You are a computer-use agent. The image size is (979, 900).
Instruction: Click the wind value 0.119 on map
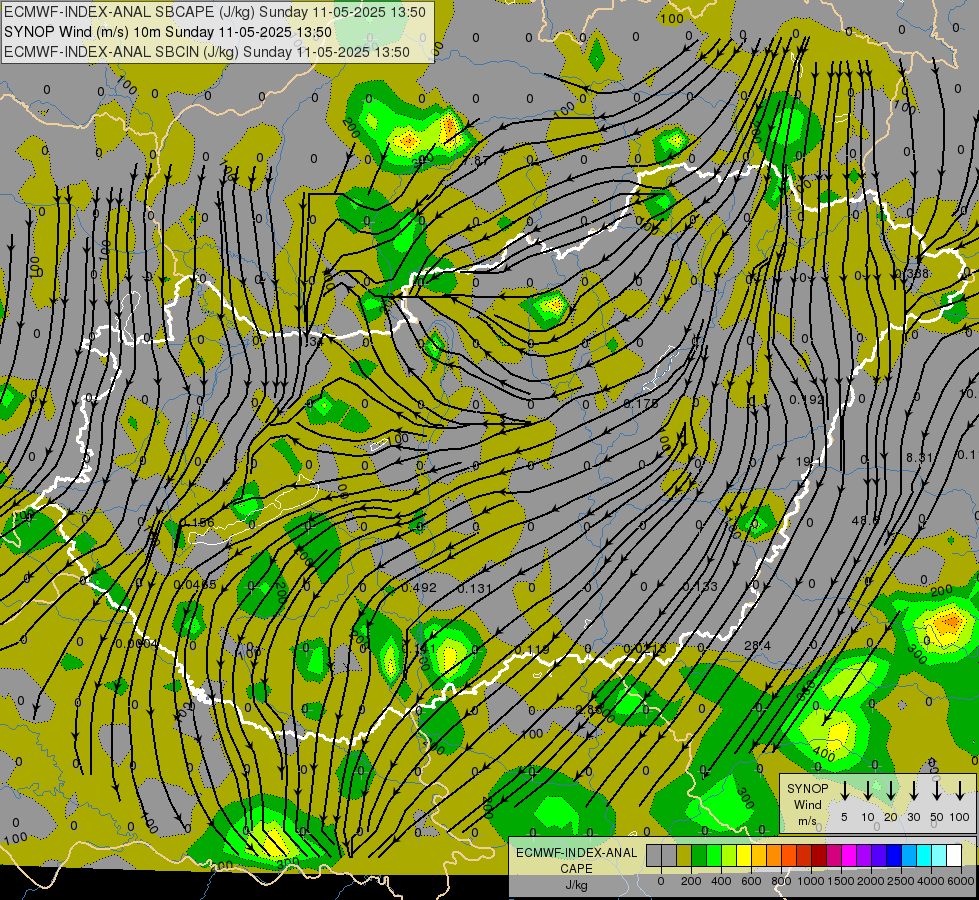coord(532,650)
